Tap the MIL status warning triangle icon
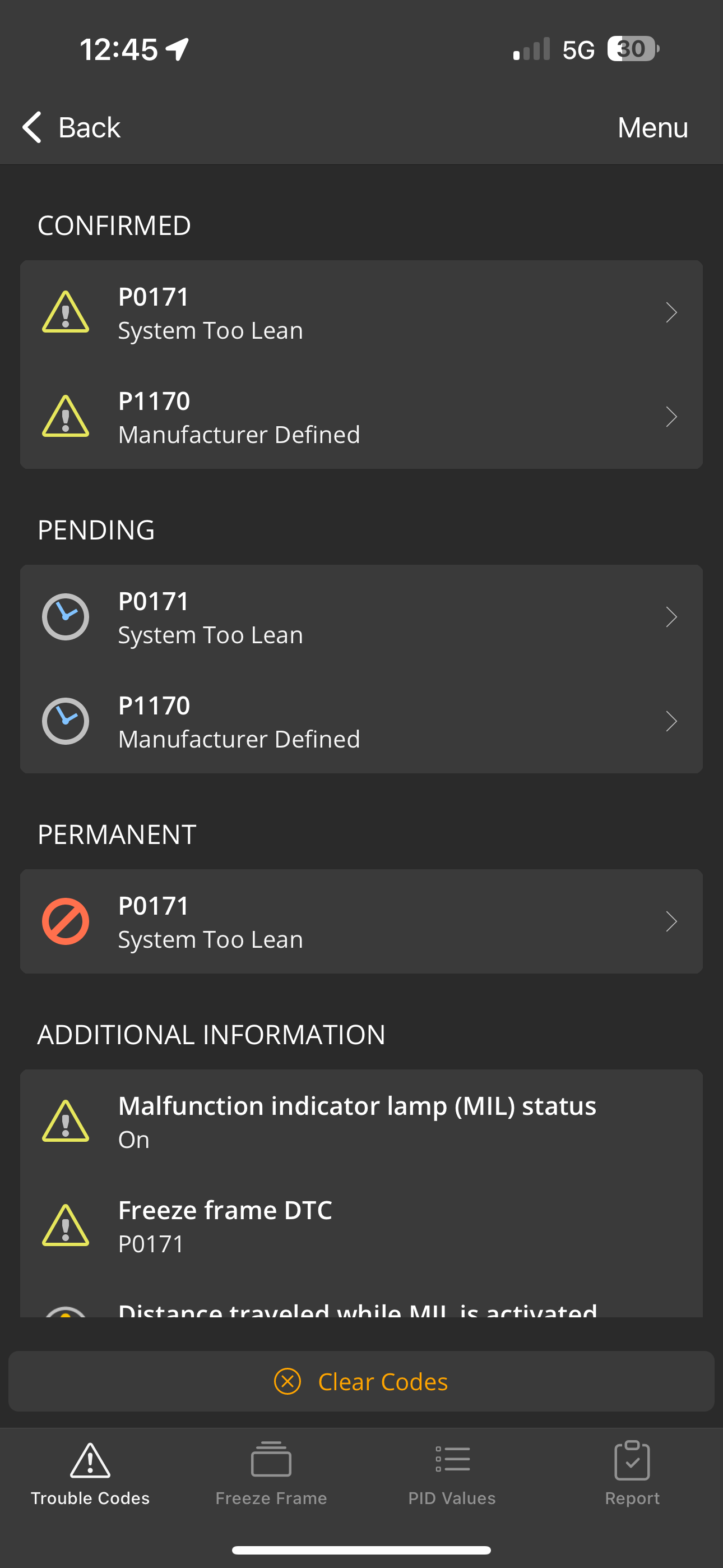 pyautogui.click(x=66, y=1121)
